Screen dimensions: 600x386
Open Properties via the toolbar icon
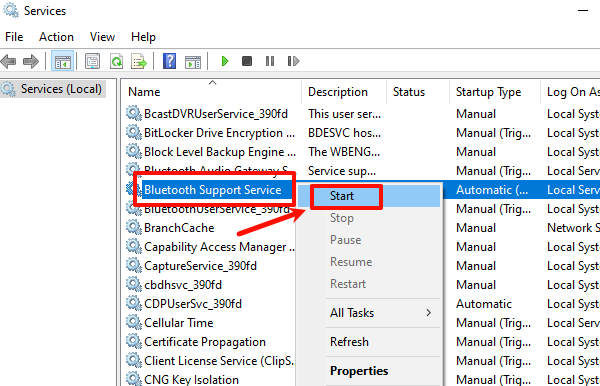pos(92,61)
